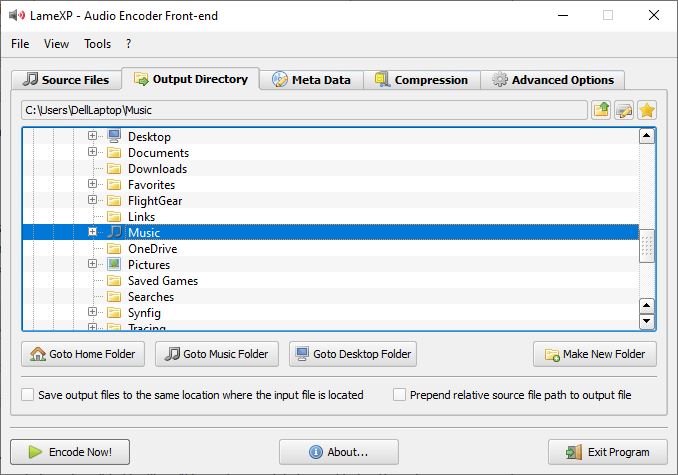
Task: Select the Saved Games folder row
Action: 331,280
